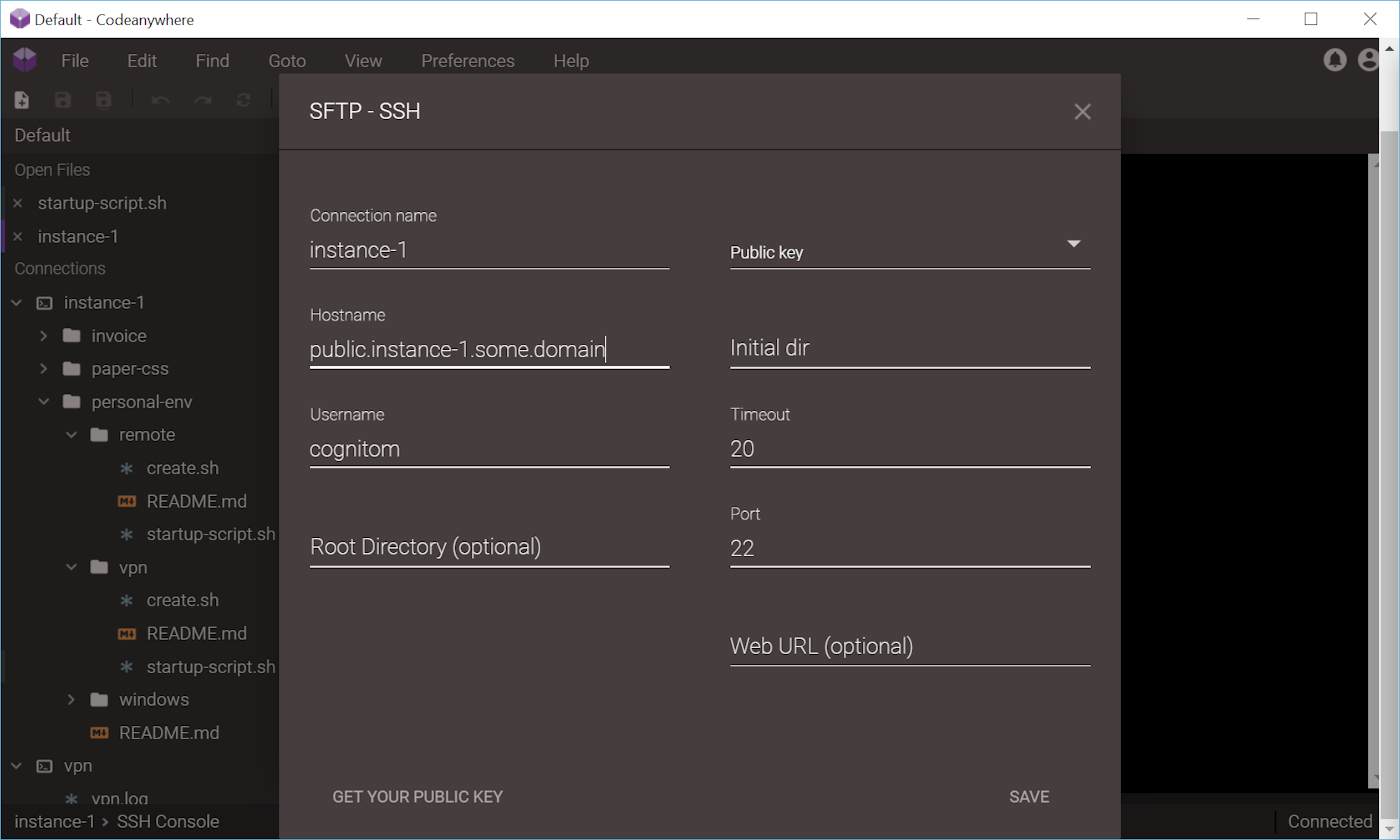This screenshot has width=1400, height=840.
Task: Click the windows folder icon
Action: [x=99, y=699]
